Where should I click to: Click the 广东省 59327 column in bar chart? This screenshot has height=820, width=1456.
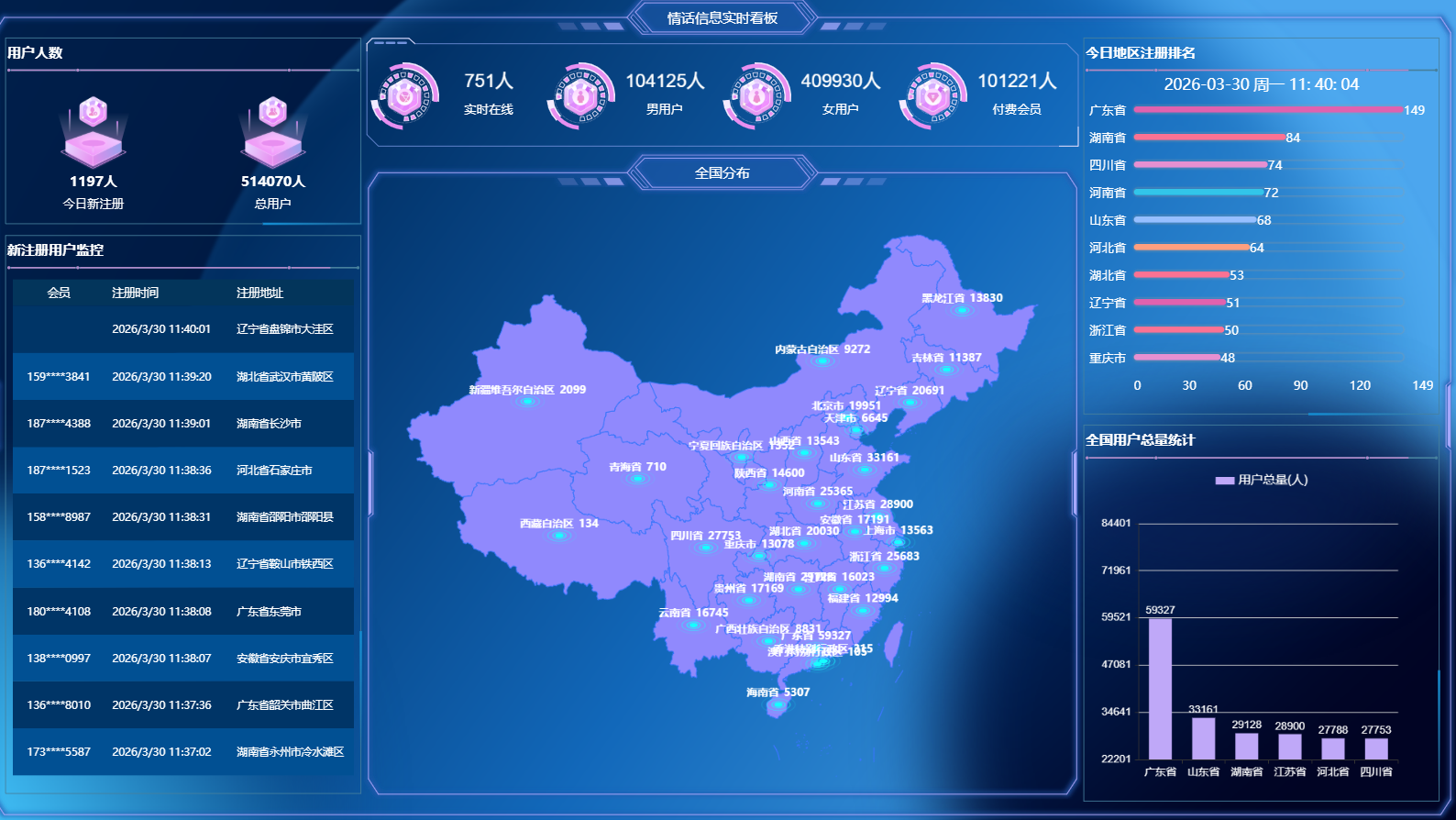pos(1160,688)
